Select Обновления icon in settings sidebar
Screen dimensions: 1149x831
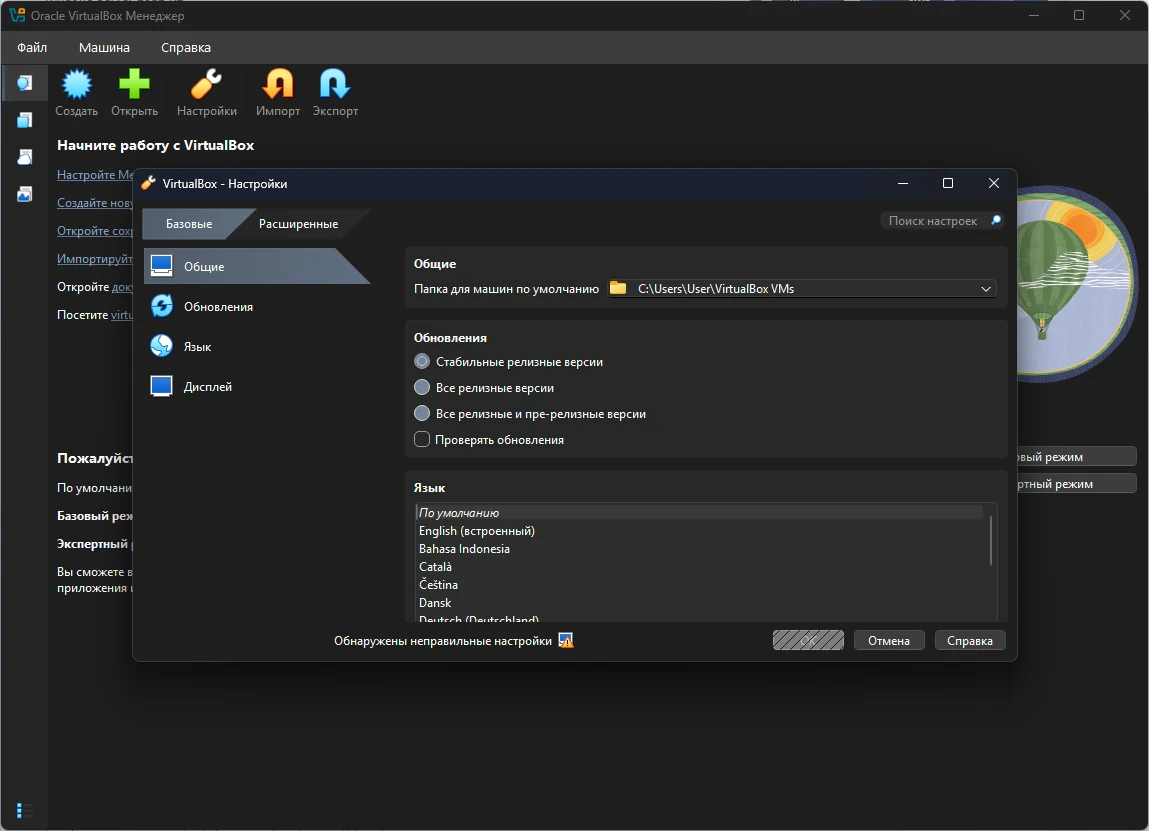coord(162,306)
